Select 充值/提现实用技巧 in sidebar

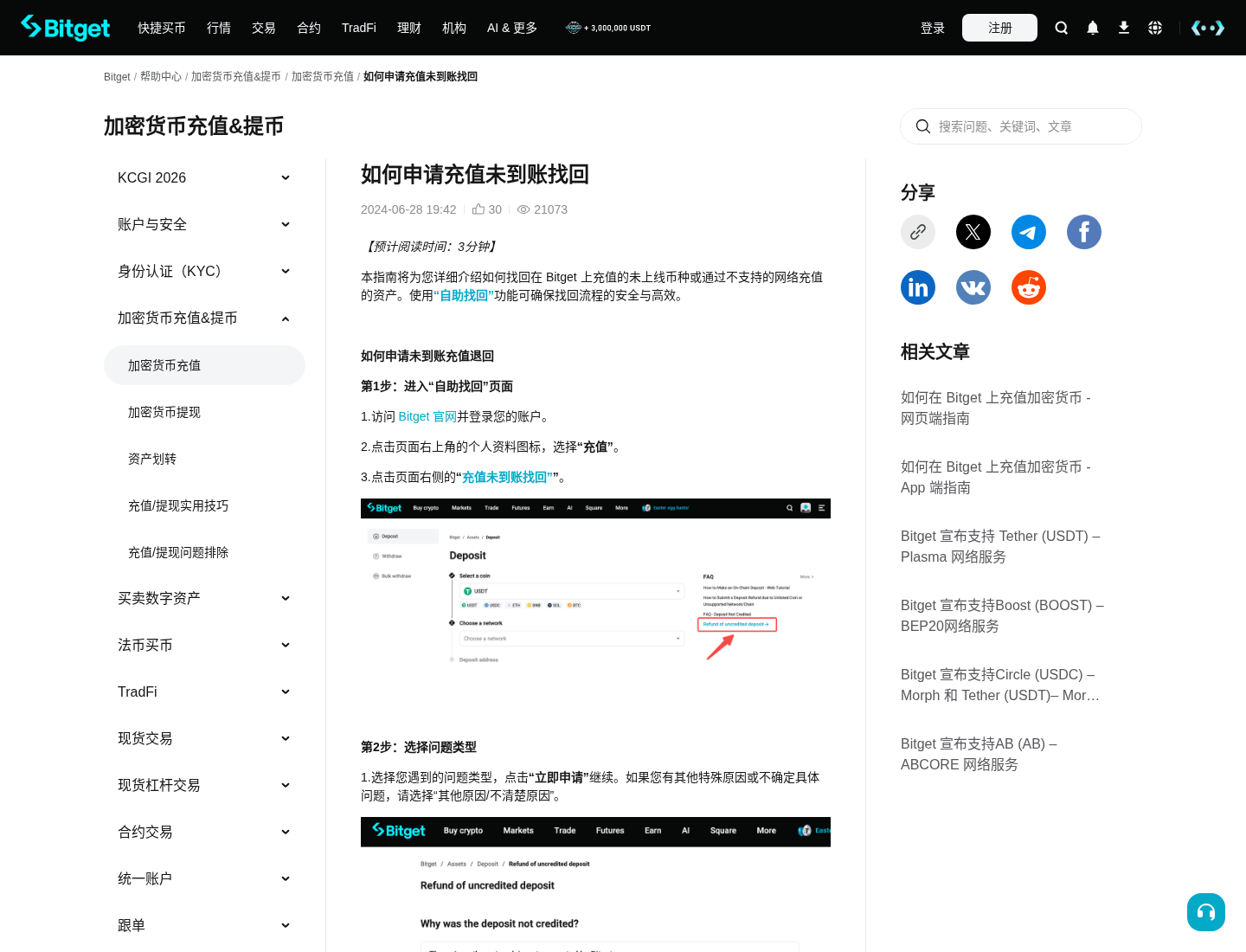[204, 505]
